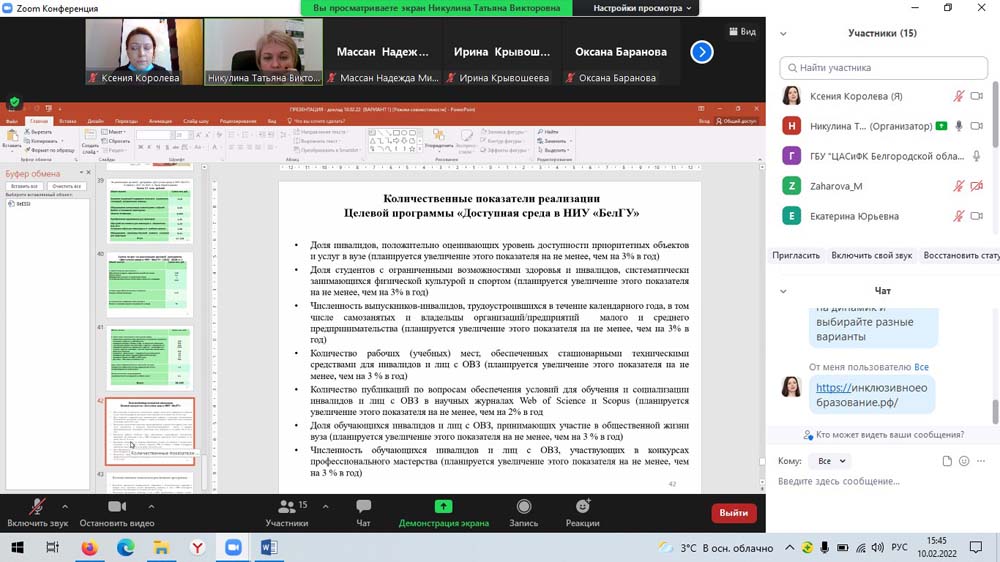Click Никулина's camera icon in participants
This screenshot has width=1000, height=562.
[976, 126]
